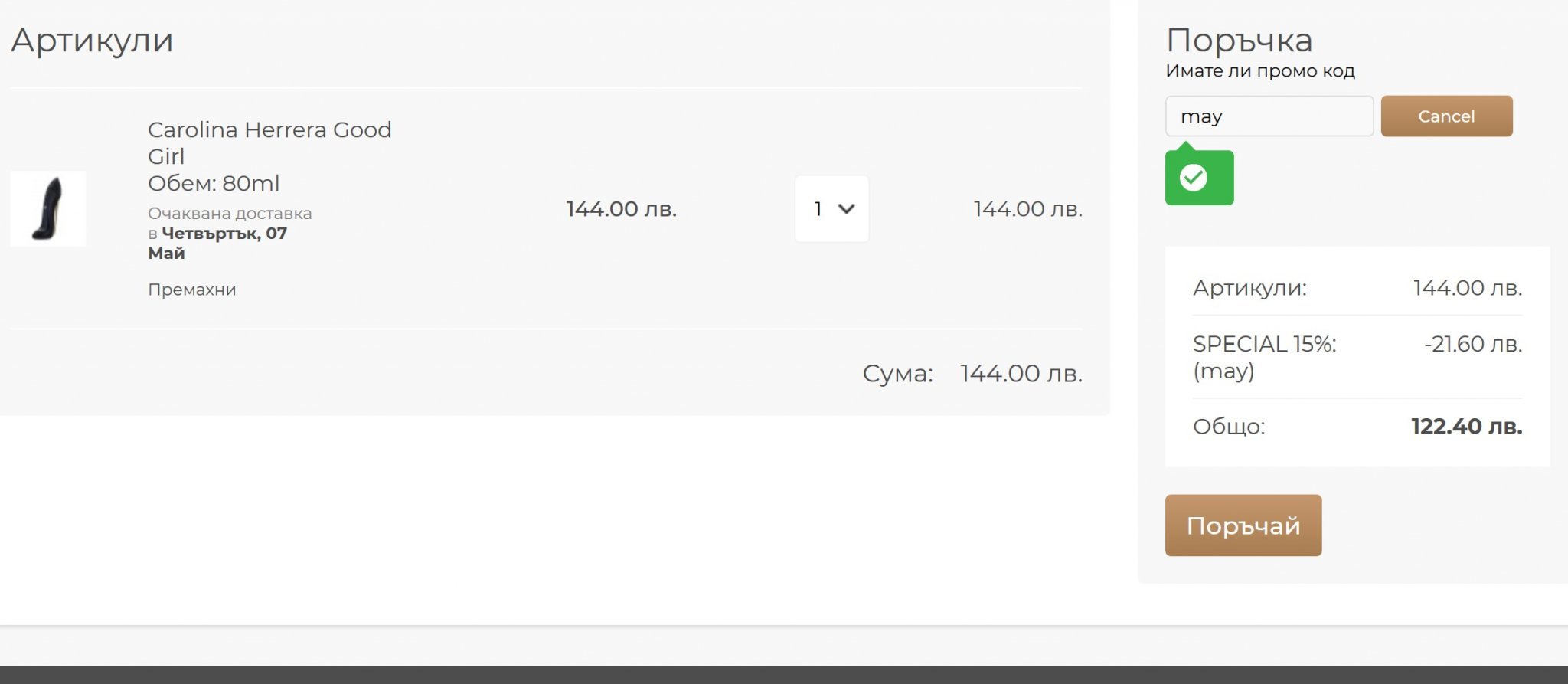Click the Общо label in order summary
This screenshot has width=1568, height=684.
coord(1228,427)
